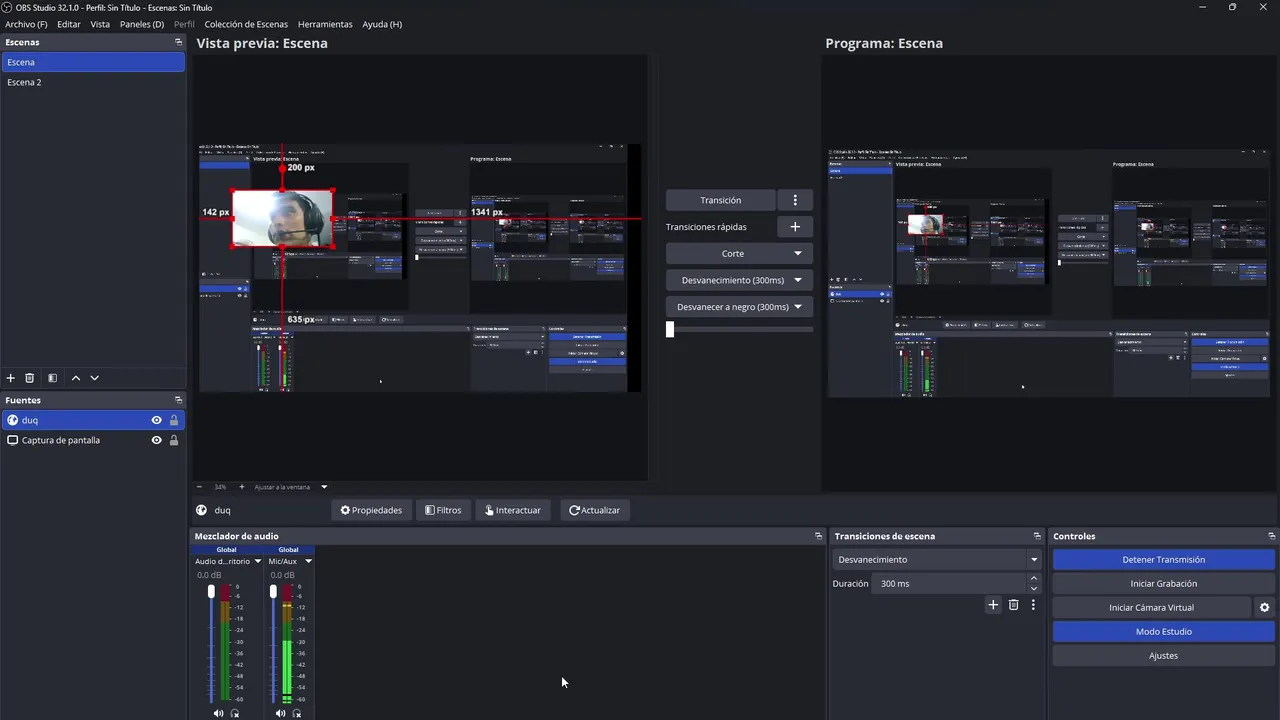The width and height of the screenshot is (1280, 720).
Task: Open Mic/Aux mixer options arrow
Action: point(308,561)
